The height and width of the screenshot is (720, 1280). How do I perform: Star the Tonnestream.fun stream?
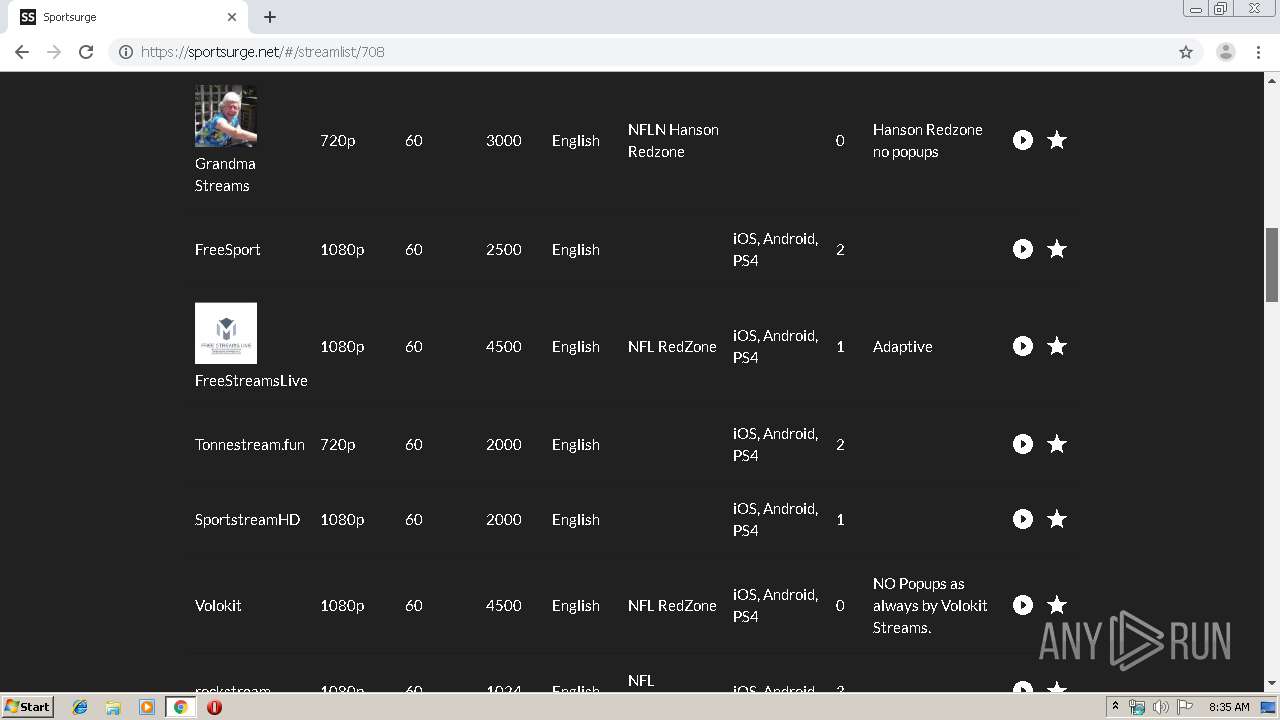pyautogui.click(x=1057, y=444)
